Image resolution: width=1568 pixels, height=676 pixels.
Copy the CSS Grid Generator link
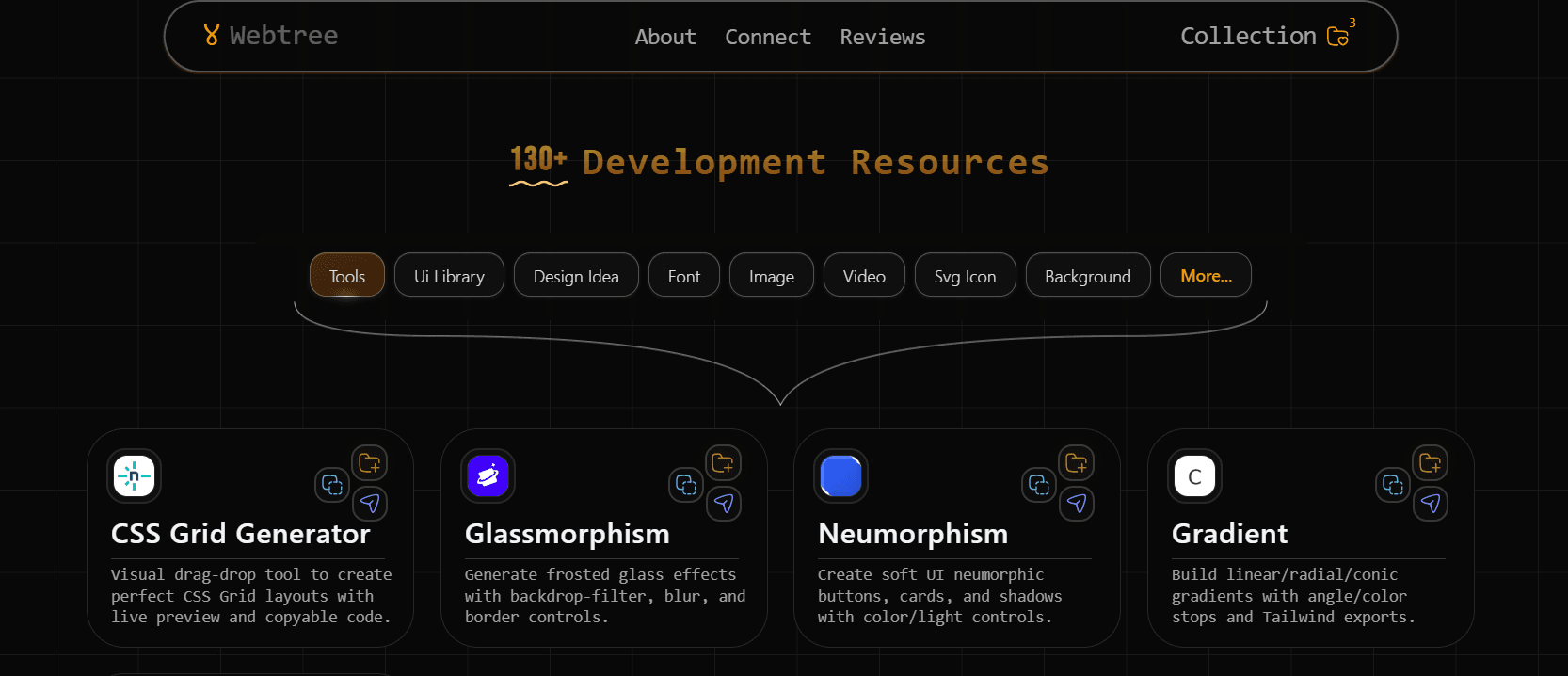coord(332,485)
